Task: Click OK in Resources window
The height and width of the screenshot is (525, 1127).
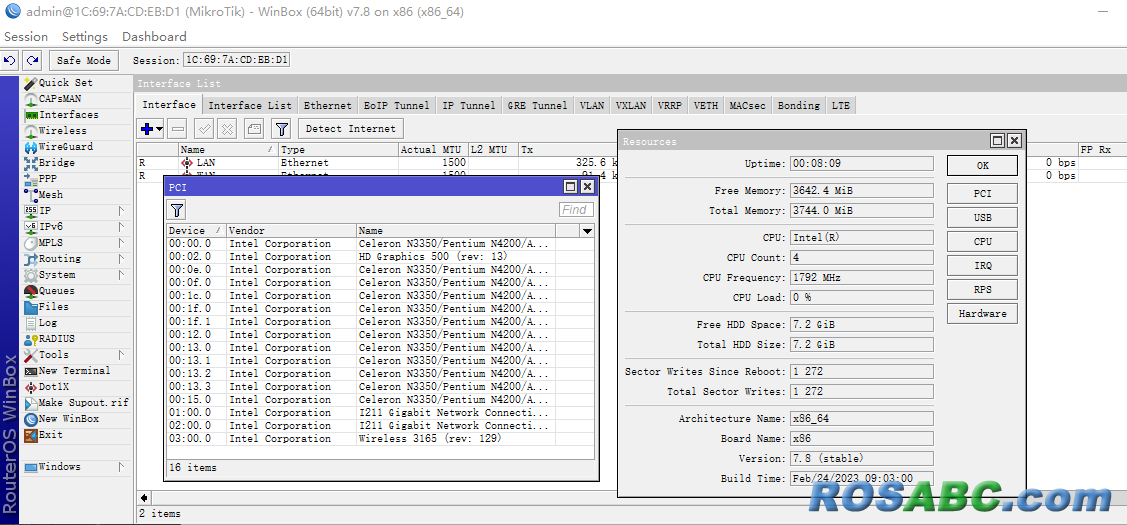Action: [x=983, y=165]
